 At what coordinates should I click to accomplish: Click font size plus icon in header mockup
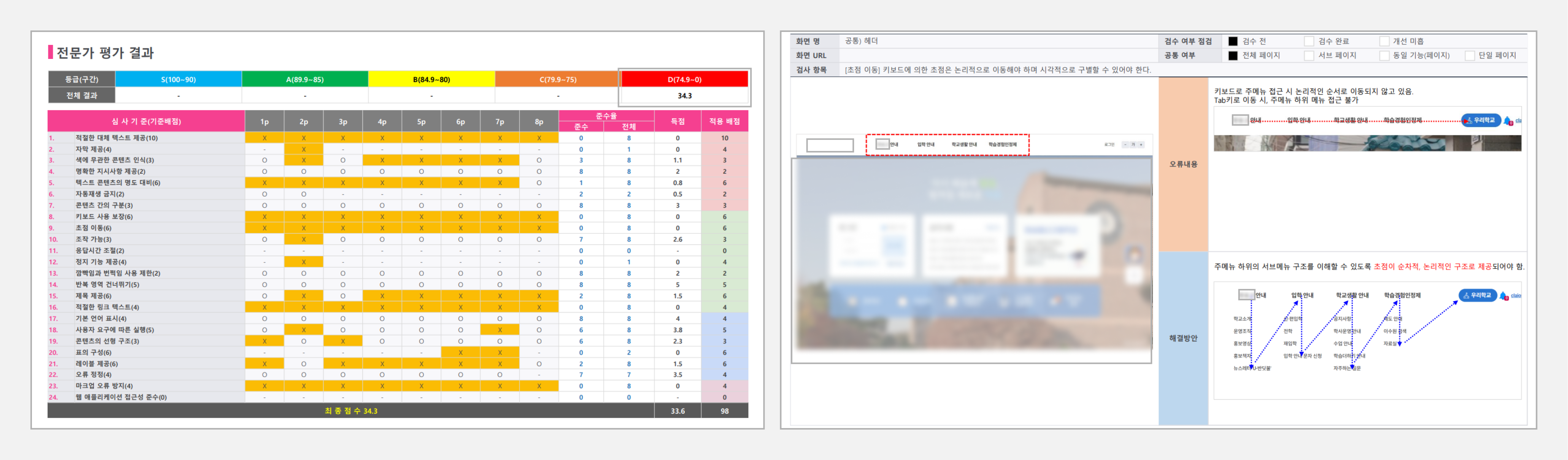[1141, 145]
